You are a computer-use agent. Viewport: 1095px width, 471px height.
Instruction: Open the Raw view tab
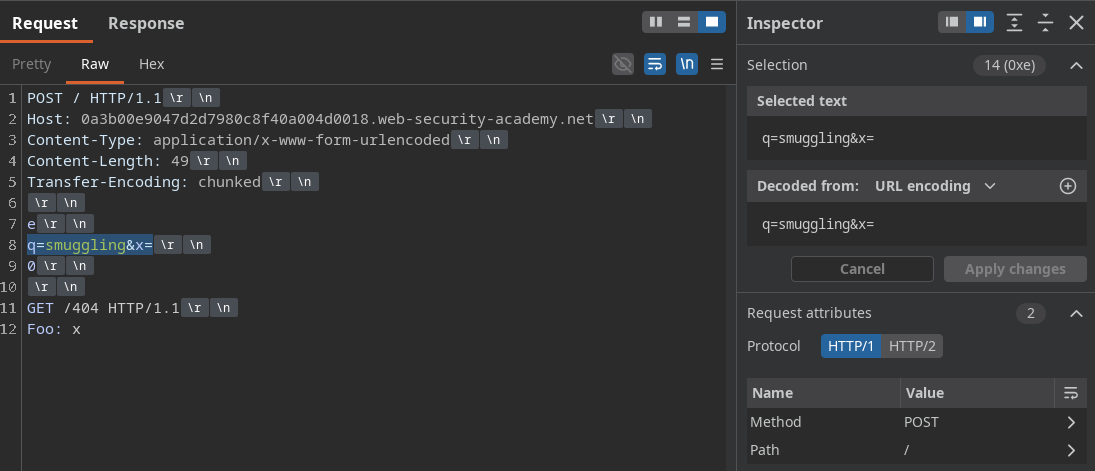95,64
